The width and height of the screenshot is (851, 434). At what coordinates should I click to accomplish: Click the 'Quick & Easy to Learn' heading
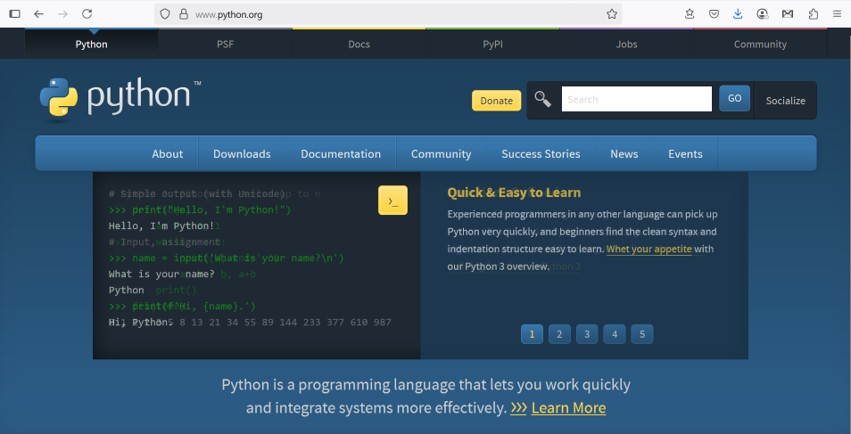514,193
